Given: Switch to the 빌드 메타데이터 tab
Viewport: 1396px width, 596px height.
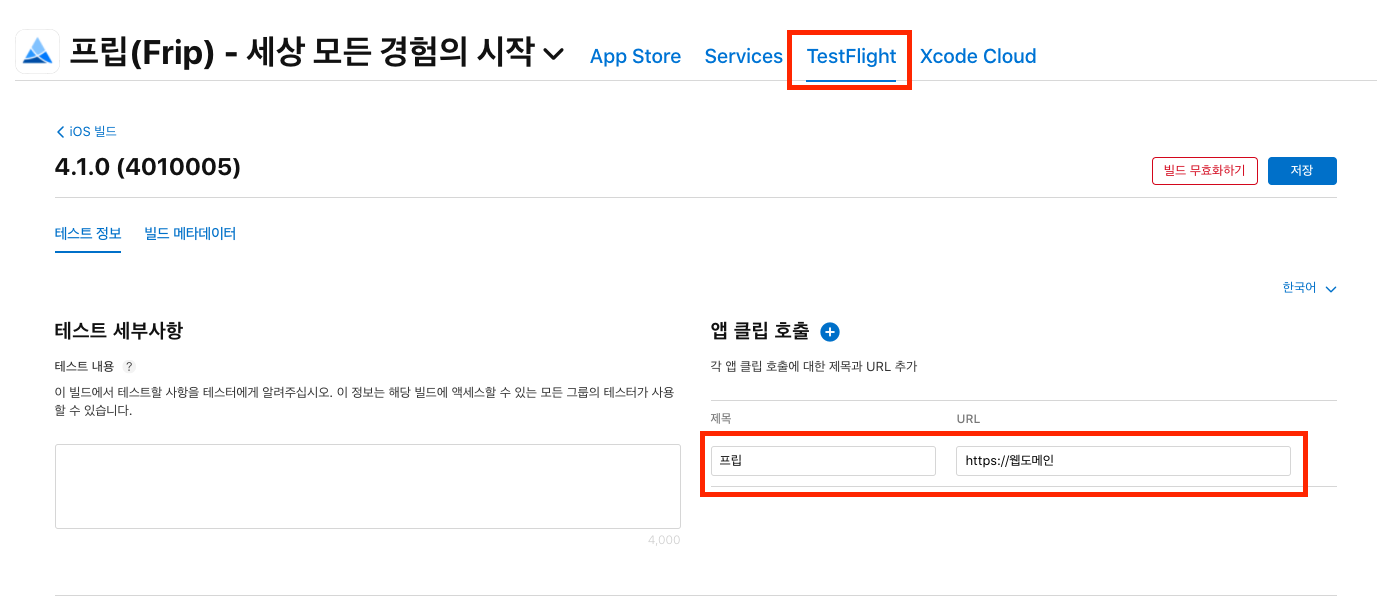Looking at the screenshot, I should click(190, 234).
